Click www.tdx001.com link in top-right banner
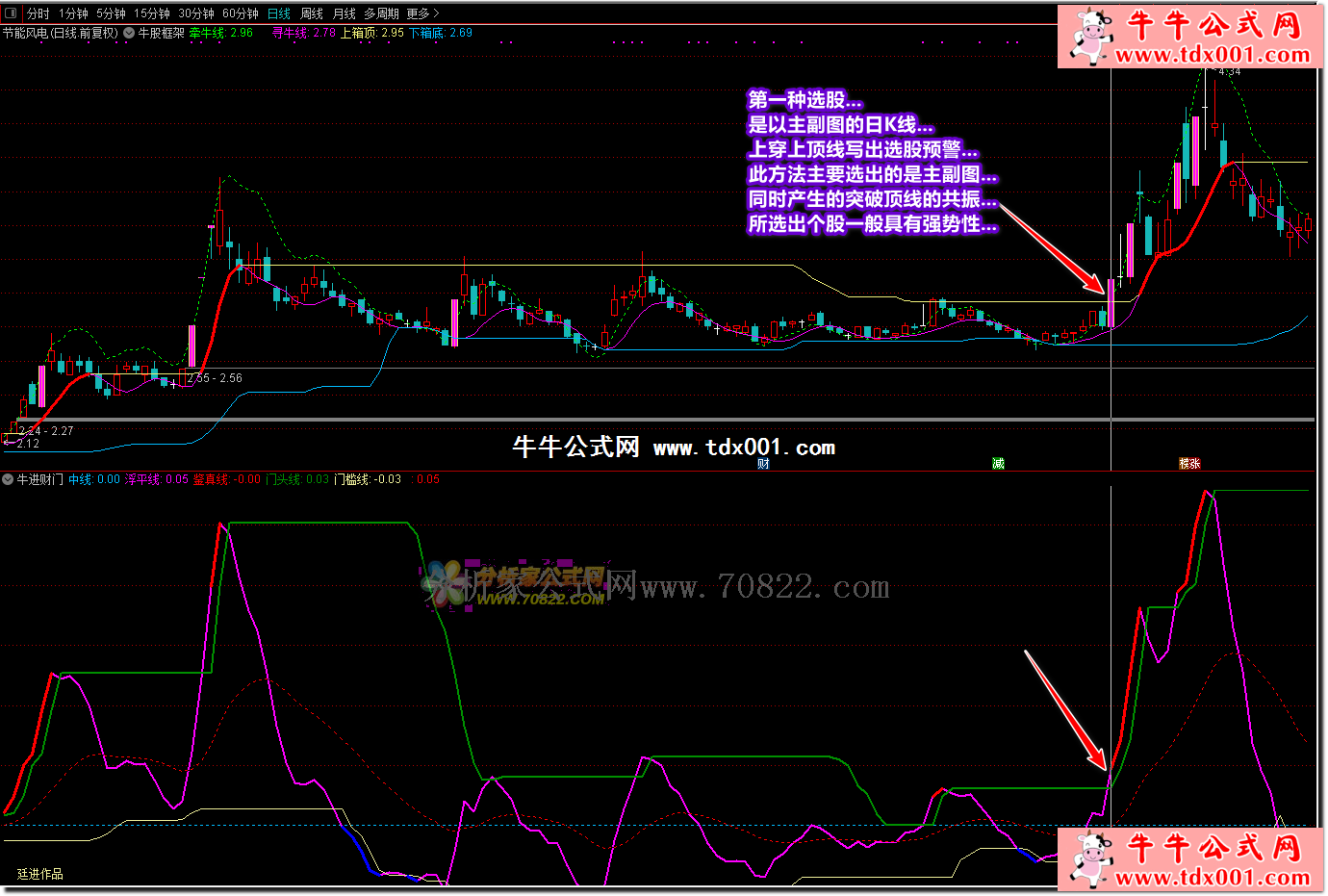The height and width of the screenshot is (896, 1328). tap(1213, 55)
